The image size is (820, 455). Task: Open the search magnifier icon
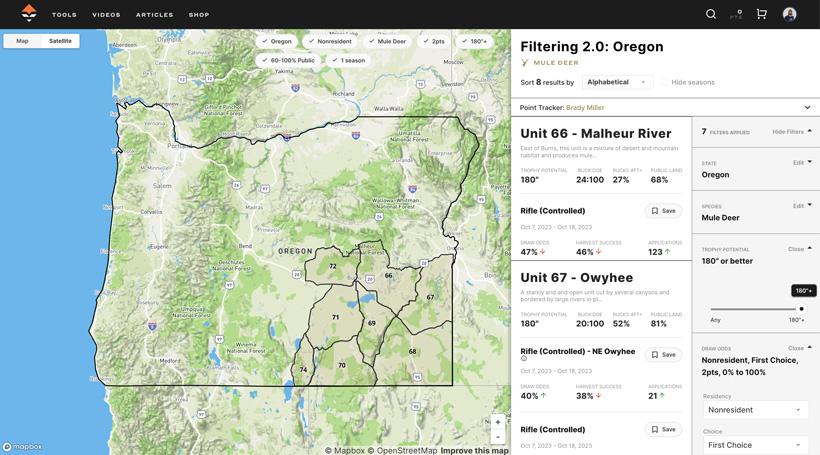[711, 14]
